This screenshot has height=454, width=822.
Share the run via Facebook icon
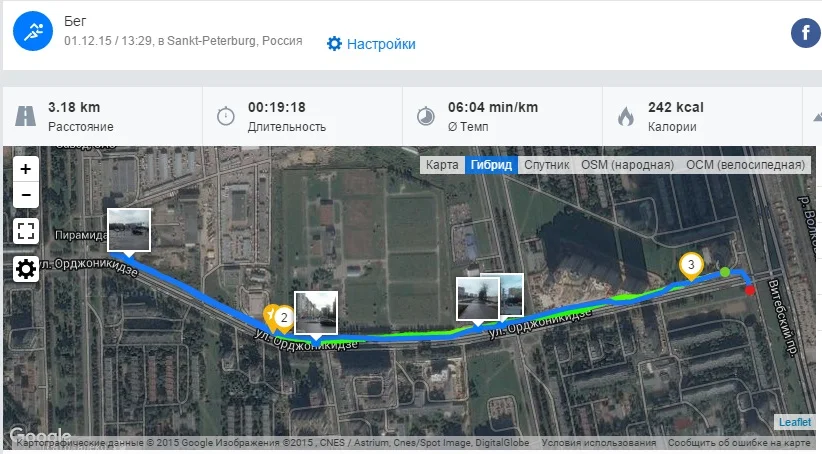click(x=805, y=33)
